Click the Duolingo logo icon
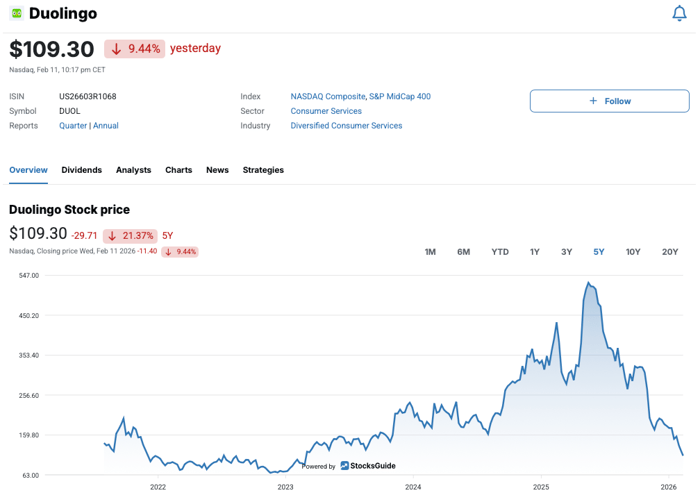 (x=16, y=14)
